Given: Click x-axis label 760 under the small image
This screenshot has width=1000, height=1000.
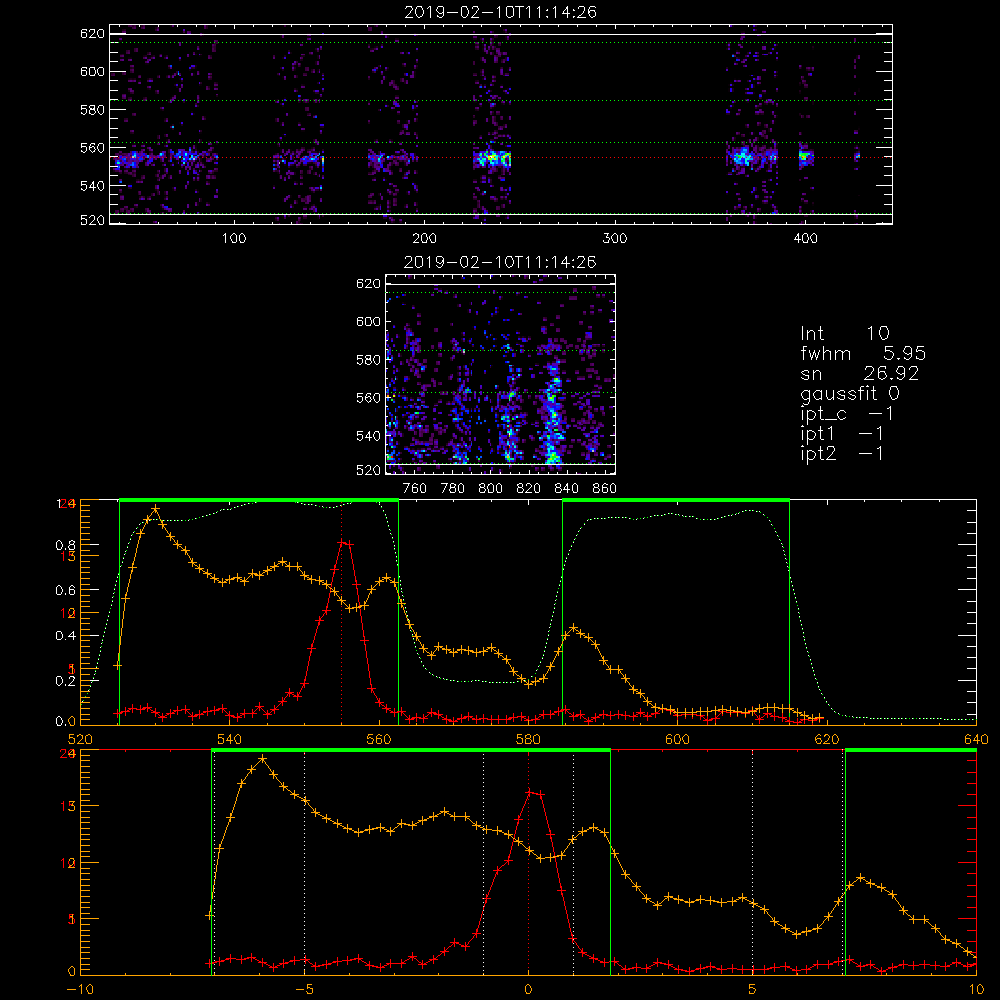Looking at the screenshot, I should click(415, 489).
